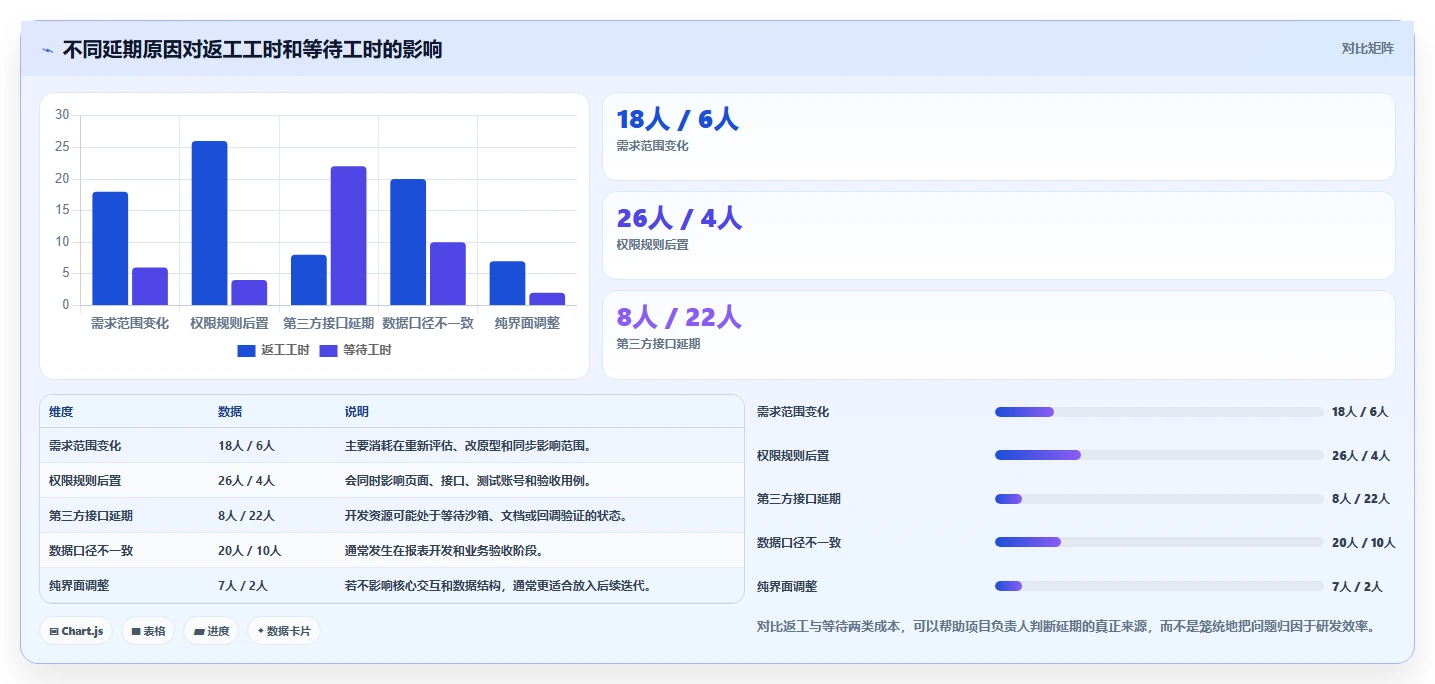Image resolution: width=1435 pixels, height=684 pixels.
Task: Click the 数据卡片 tag chip
Action: [284, 631]
